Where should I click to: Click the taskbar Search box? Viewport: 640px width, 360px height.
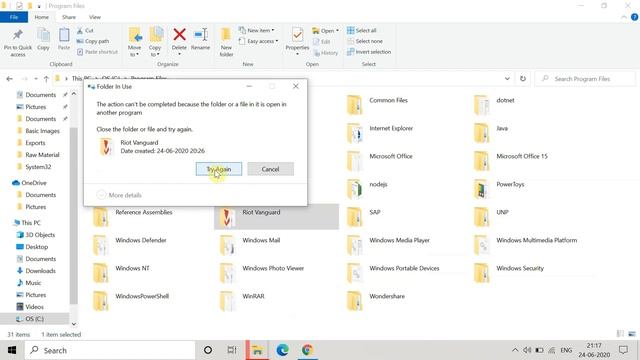point(110,350)
